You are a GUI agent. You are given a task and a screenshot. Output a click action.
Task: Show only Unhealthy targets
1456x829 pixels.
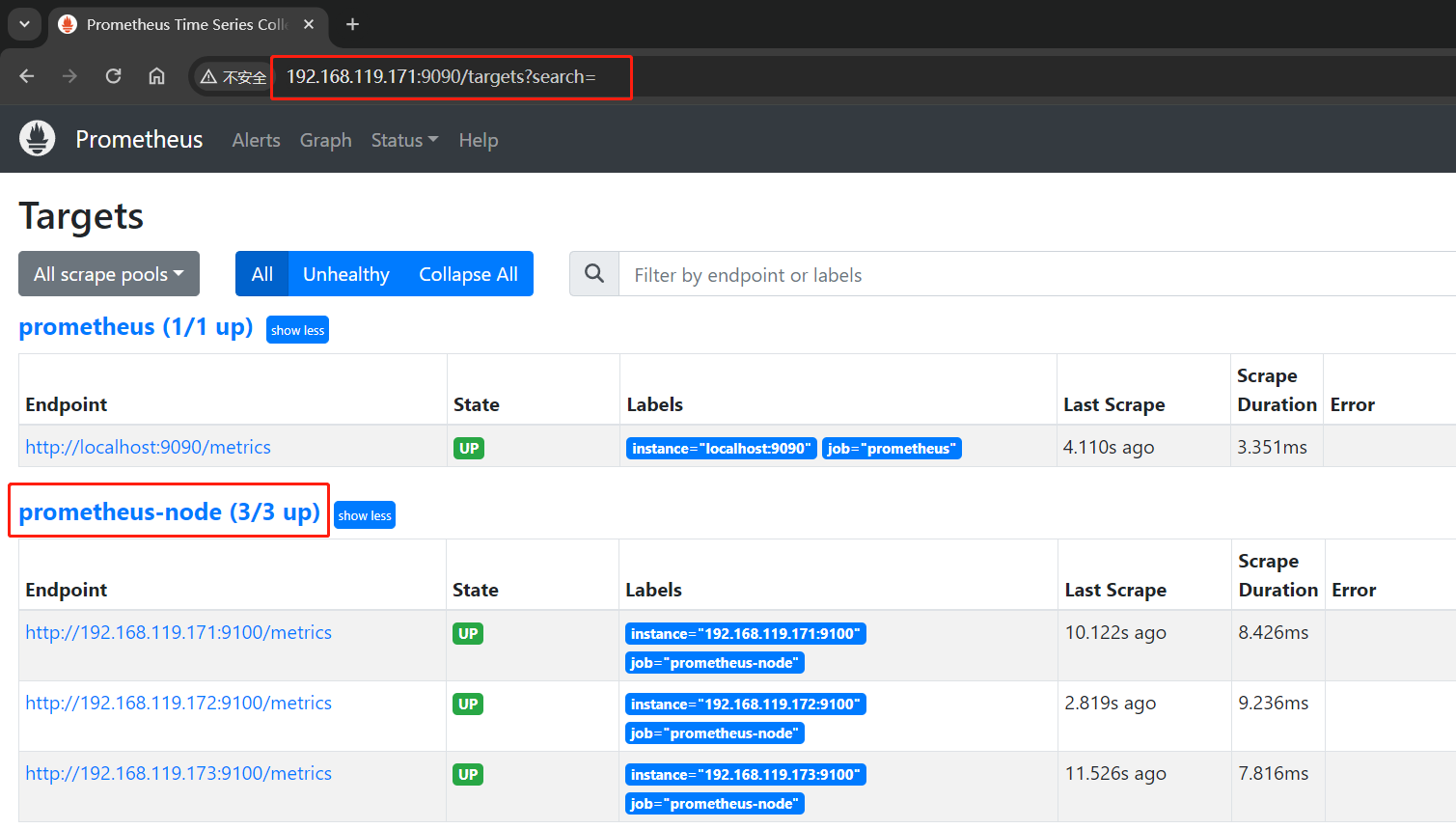345,274
